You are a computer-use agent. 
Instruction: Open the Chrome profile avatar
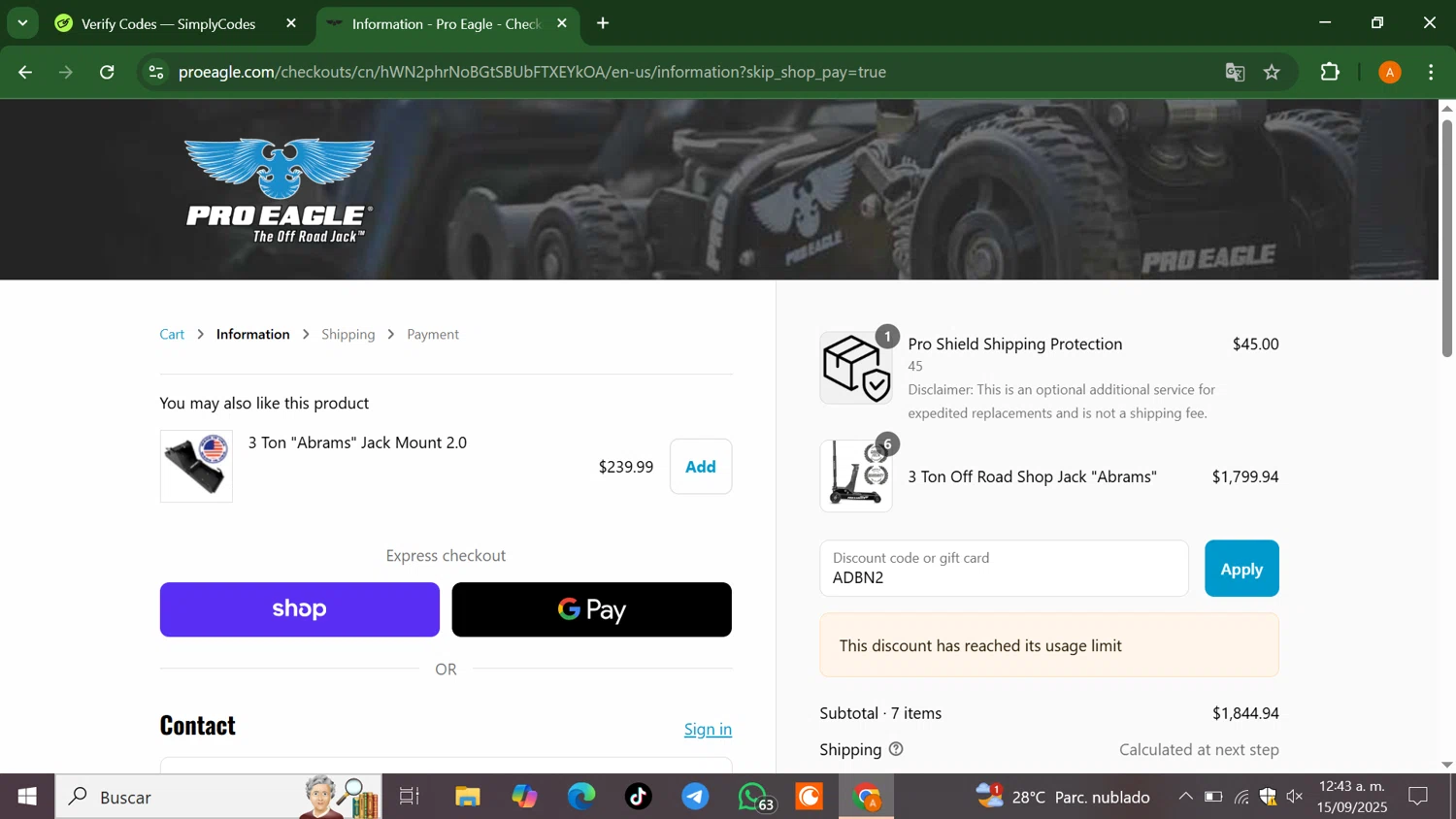[1390, 72]
